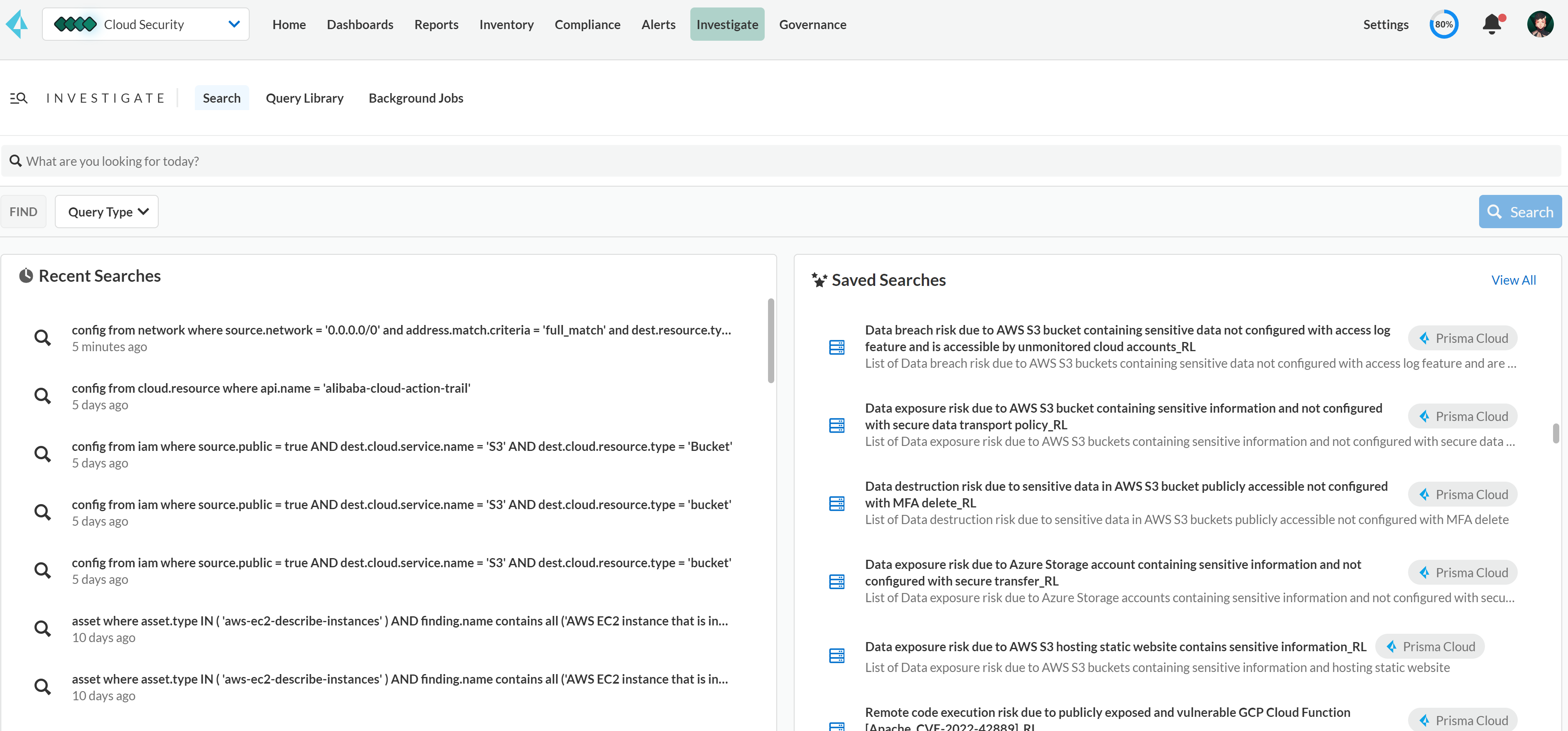Viewport: 1568px width, 731px height.
Task: Open View All saved searches
Action: pyautogui.click(x=1514, y=280)
